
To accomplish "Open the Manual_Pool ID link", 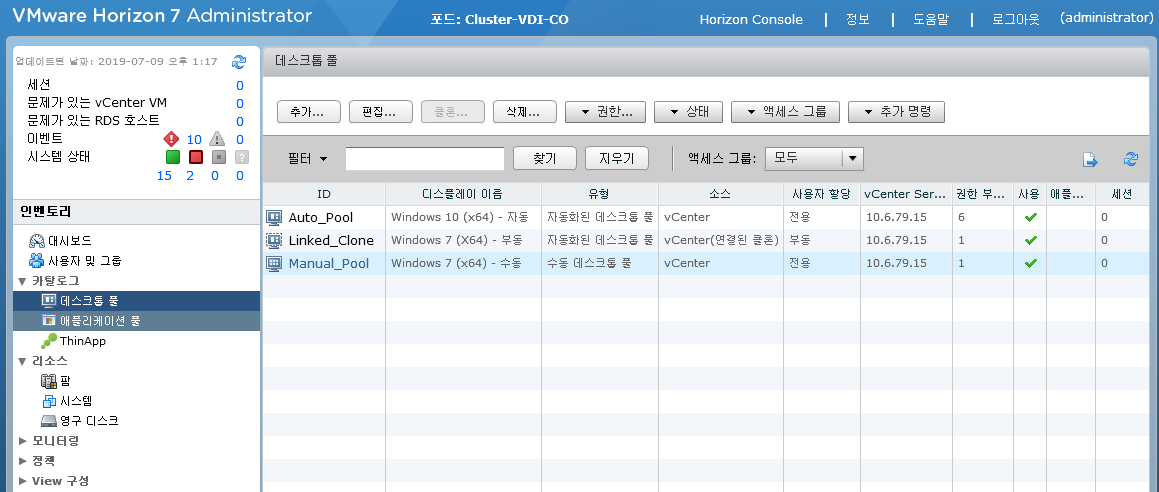I will pos(329,263).
